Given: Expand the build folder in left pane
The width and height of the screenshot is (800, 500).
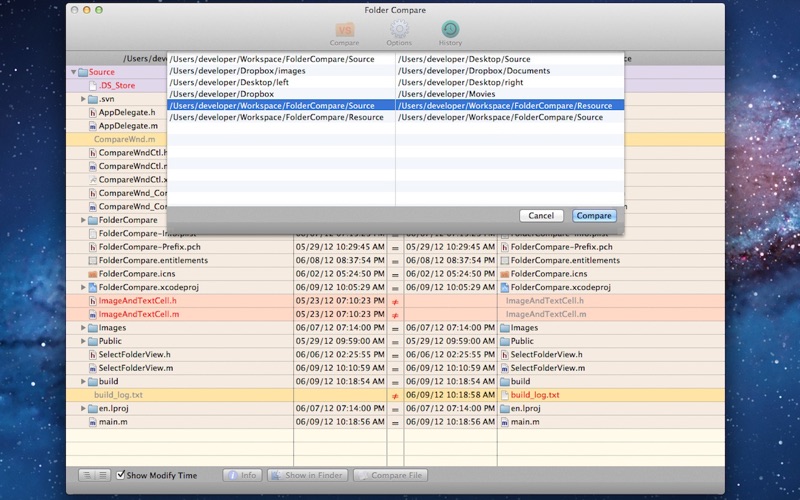Looking at the screenshot, I should coord(83,381).
